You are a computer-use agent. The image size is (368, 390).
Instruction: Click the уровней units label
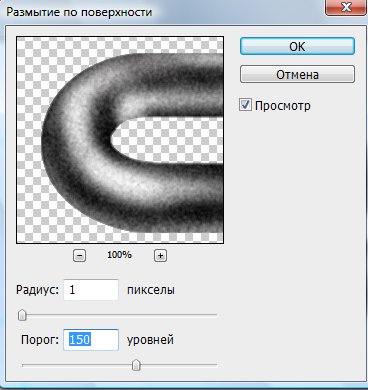tap(150, 340)
